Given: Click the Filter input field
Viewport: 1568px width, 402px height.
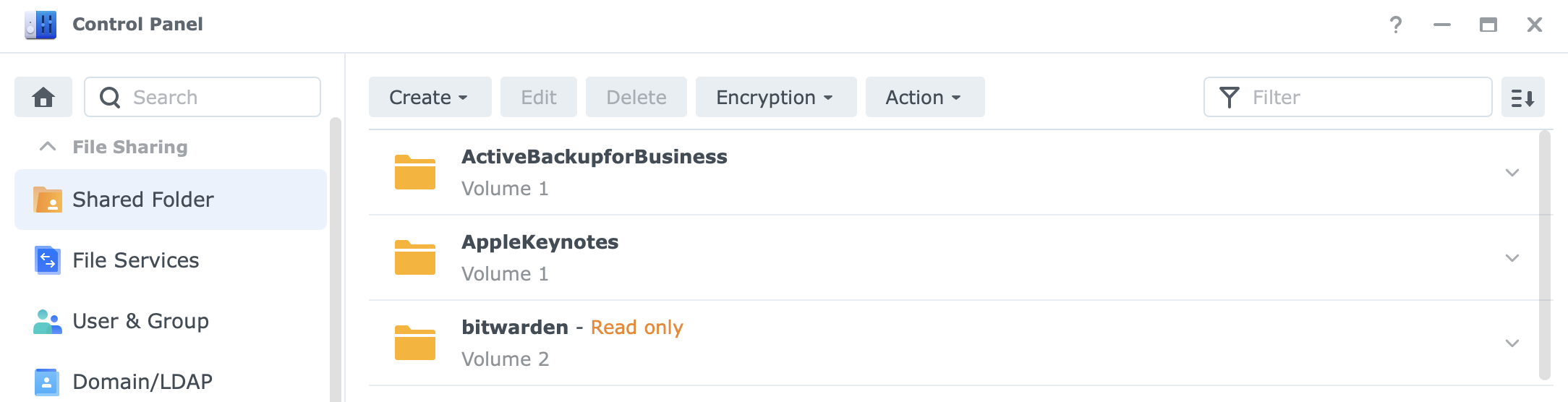Looking at the screenshot, I should [1347, 97].
